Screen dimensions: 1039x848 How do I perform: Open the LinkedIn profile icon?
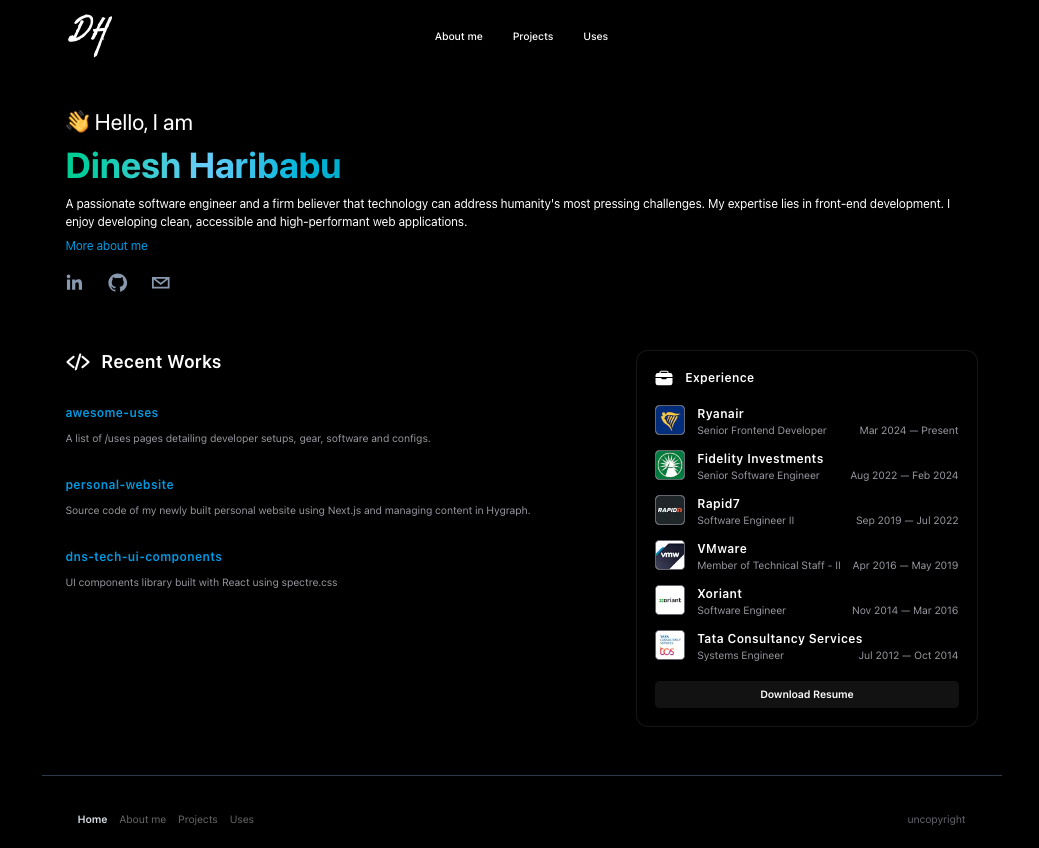tap(74, 282)
